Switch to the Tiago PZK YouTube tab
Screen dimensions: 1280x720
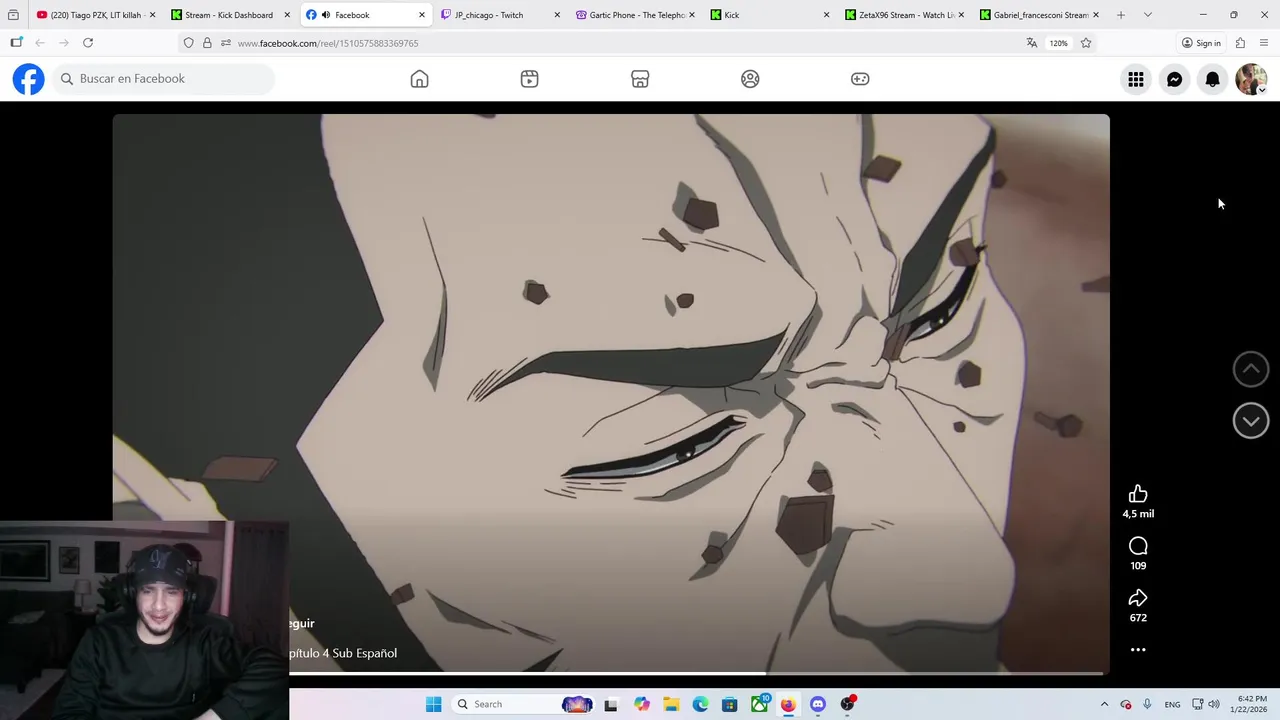pos(96,15)
